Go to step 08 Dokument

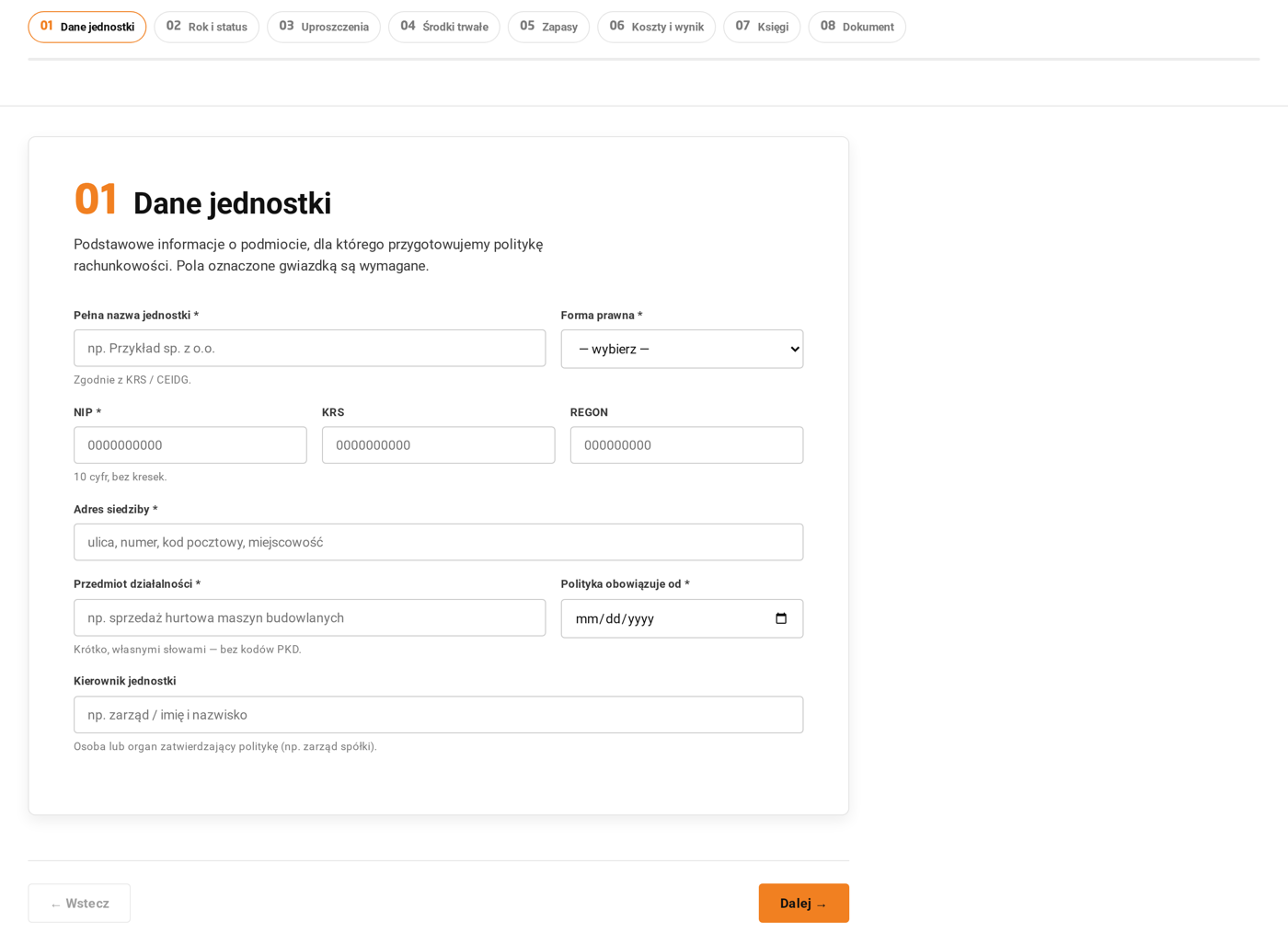point(857,27)
